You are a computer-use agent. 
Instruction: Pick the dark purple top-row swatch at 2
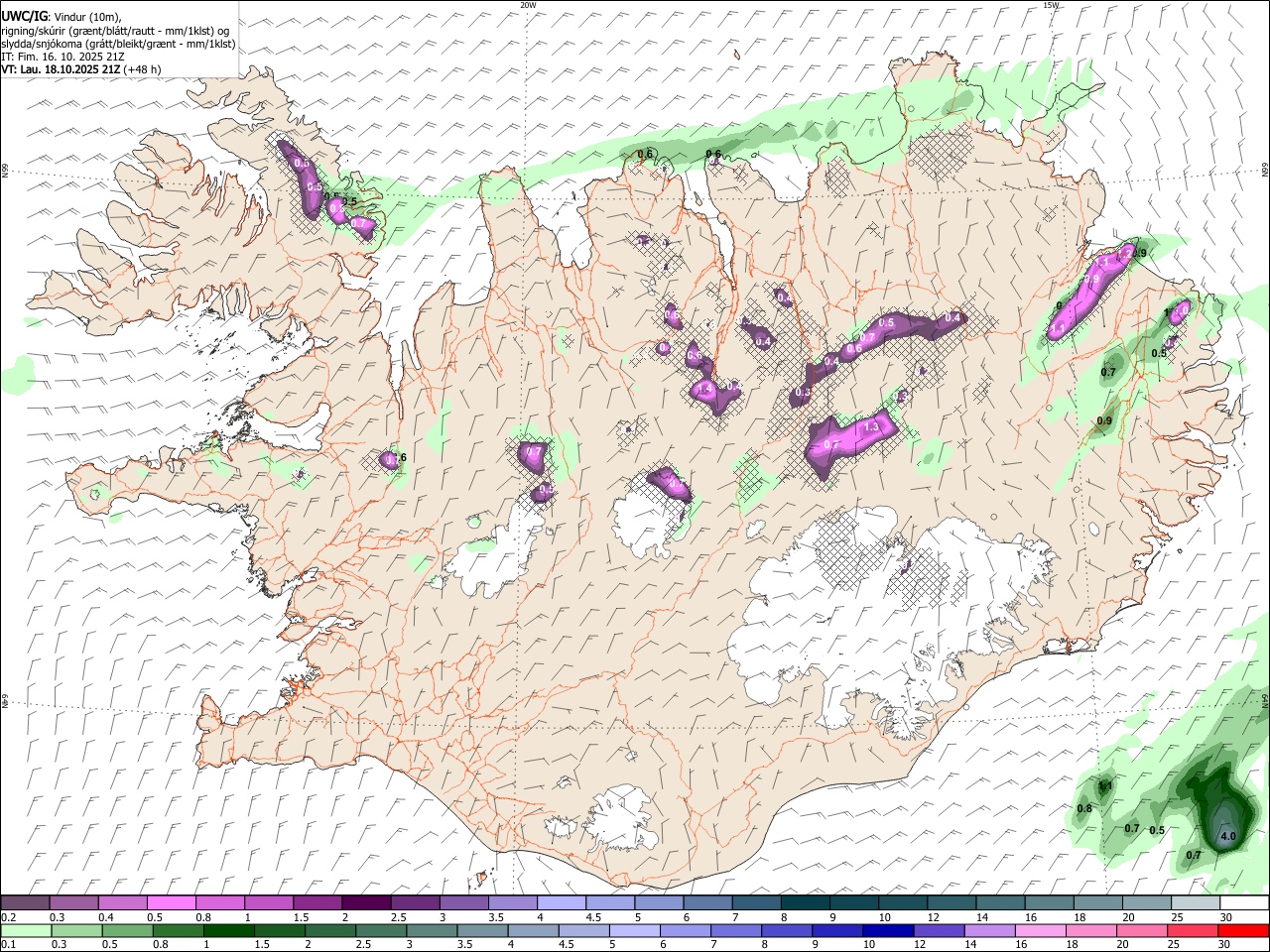(x=366, y=903)
